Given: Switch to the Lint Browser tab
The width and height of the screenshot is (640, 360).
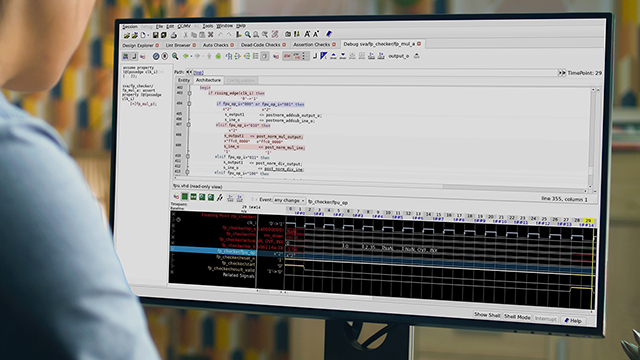Looking at the screenshot, I should coord(178,45).
